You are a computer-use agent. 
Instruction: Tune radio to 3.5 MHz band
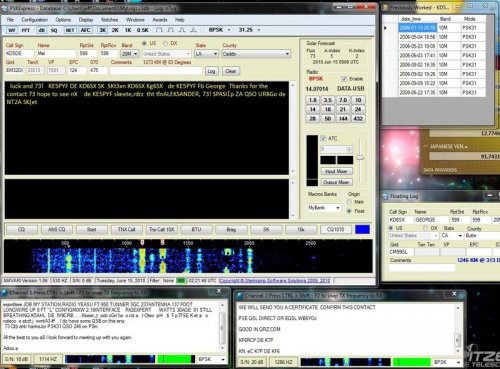tap(328, 100)
